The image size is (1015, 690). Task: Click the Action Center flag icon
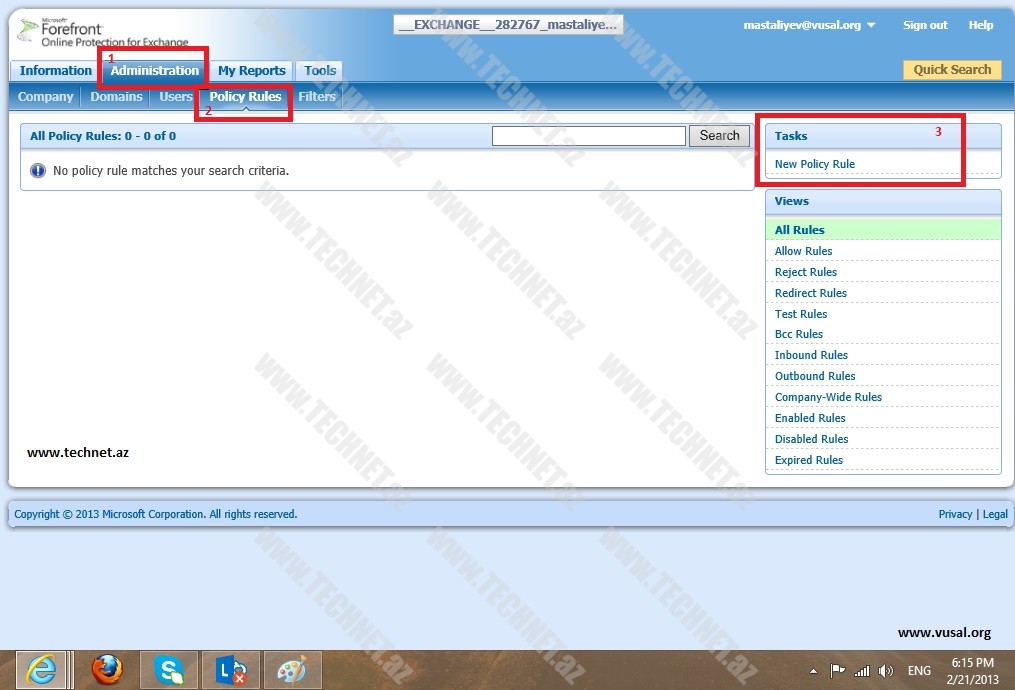838,671
